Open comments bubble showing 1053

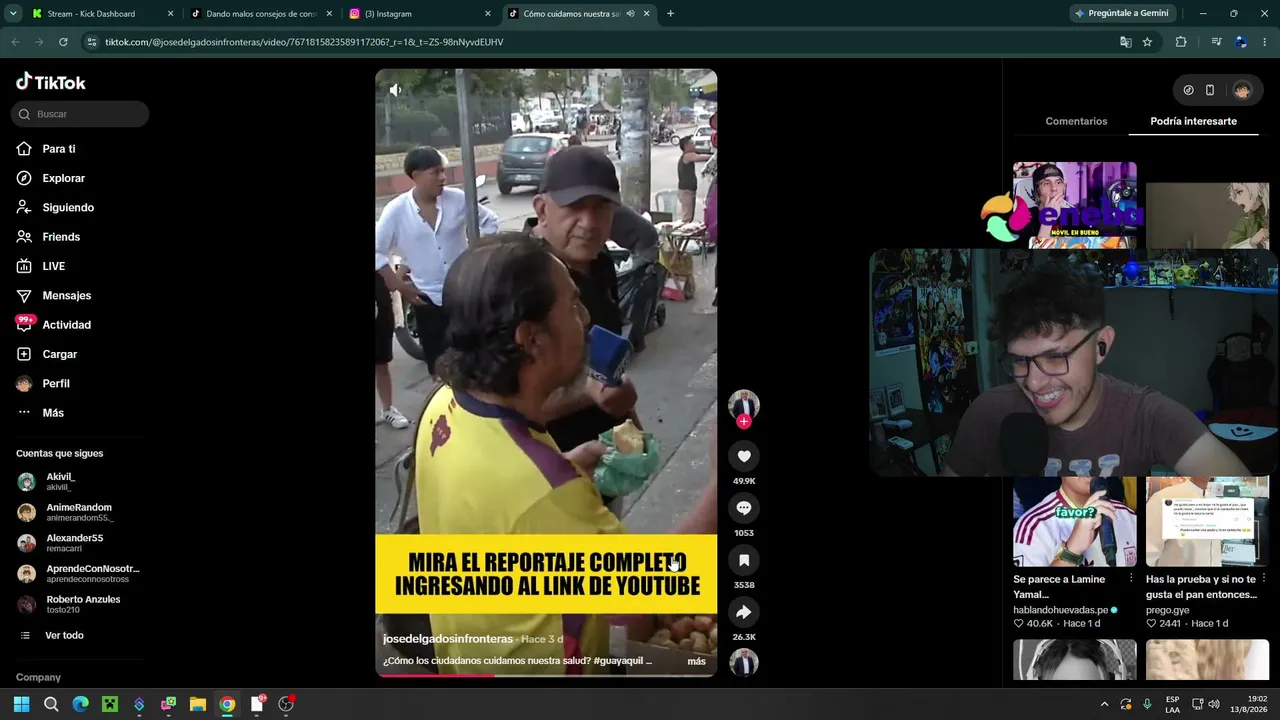(x=743, y=508)
